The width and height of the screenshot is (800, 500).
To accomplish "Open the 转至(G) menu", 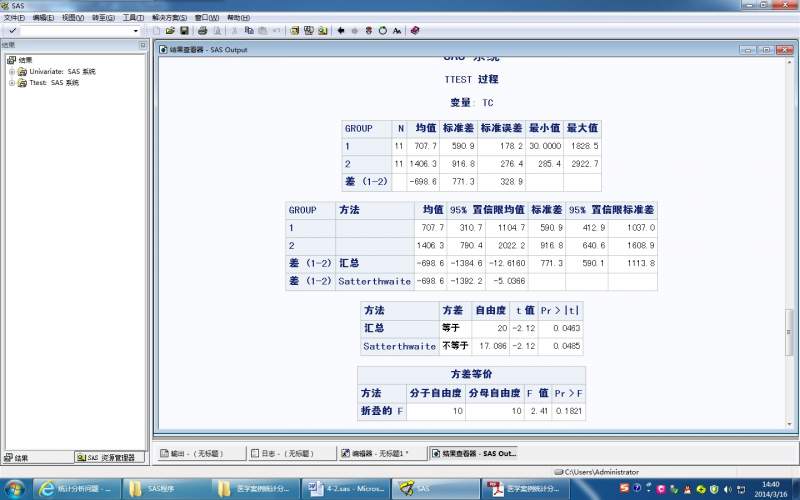I will (103, 17).
